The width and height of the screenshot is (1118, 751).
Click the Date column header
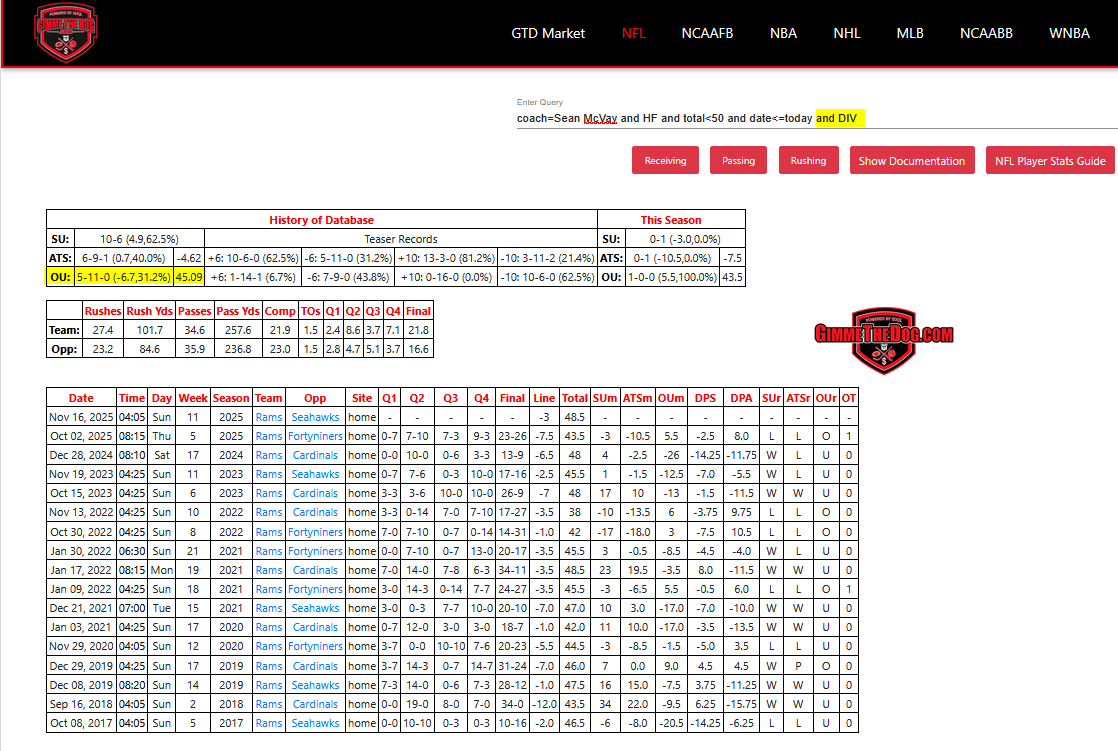click(81, 398)
